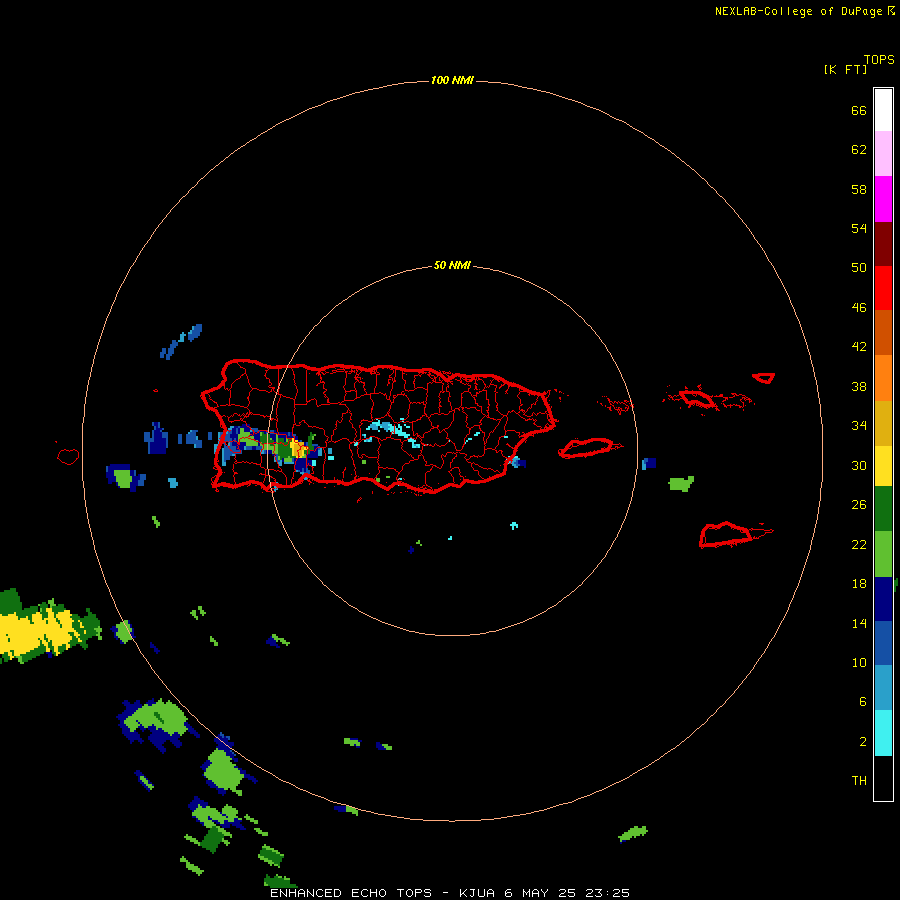Select the magenta legend swatch
900x900 pixels.
coord(883,199)
